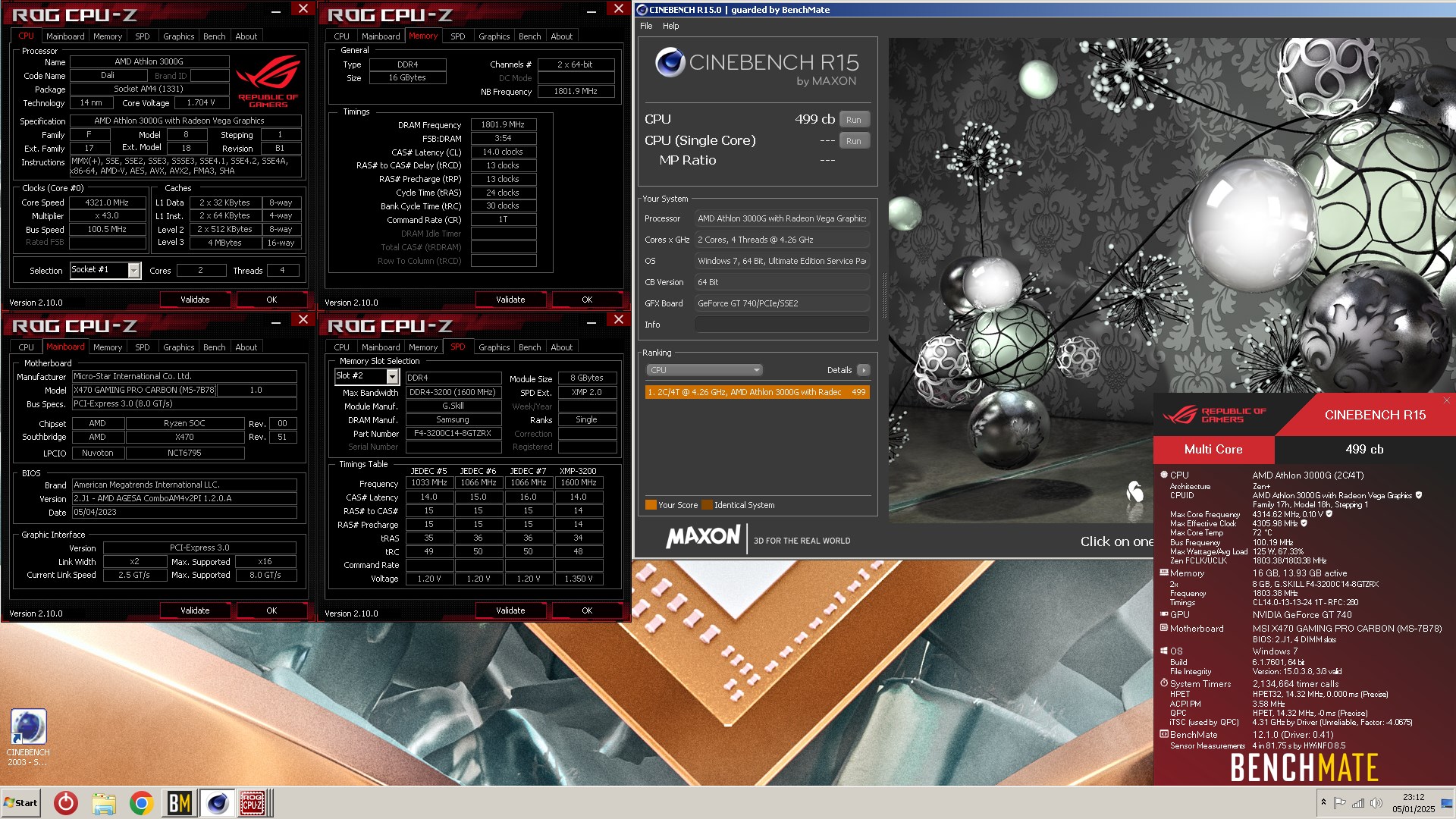Click the Info input field in Cinebench

click(782, 325)
